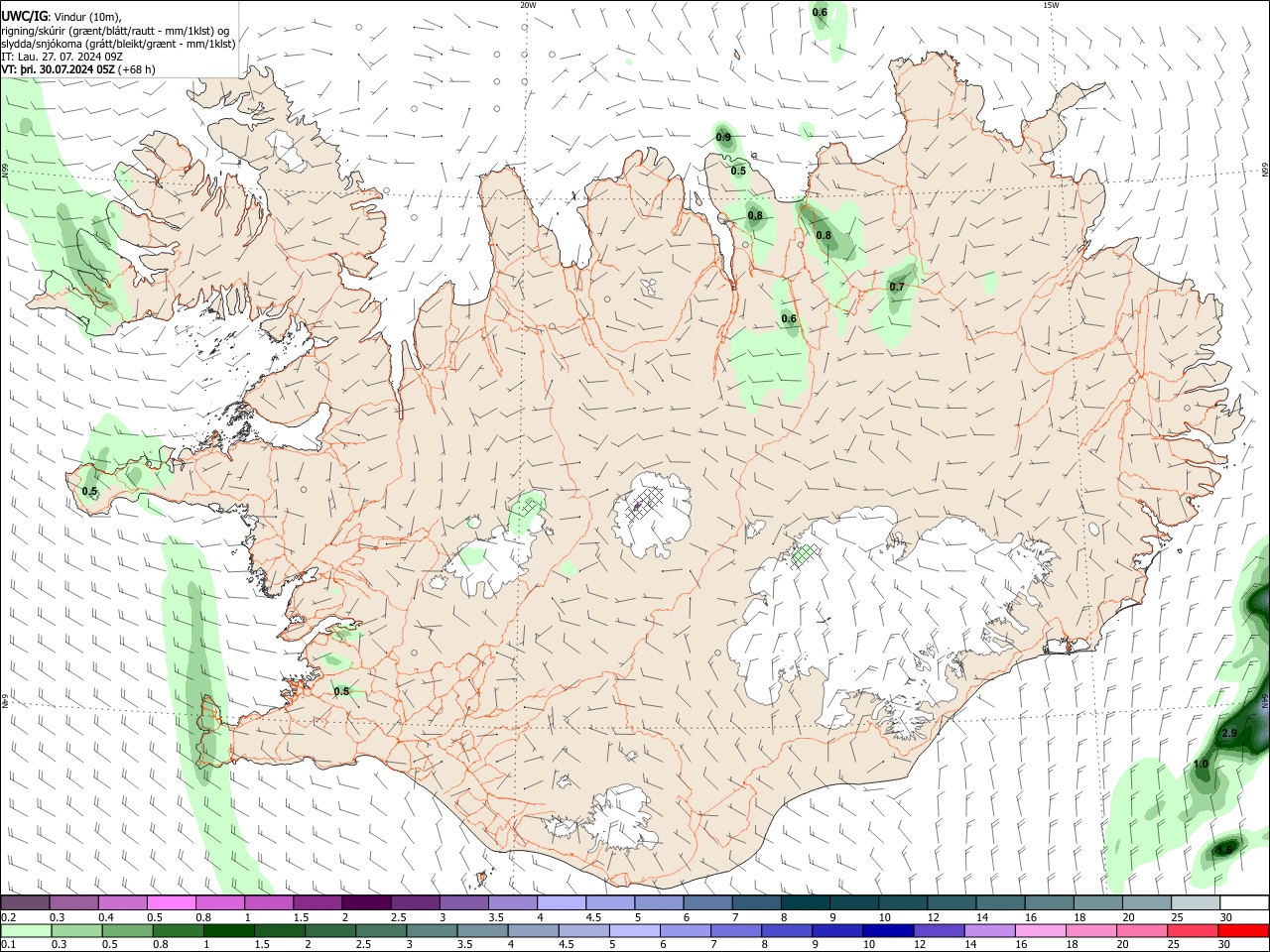Pick the darkest green 1 mm rain swatch
Screen dimensions: 1270x952
(x=228, y=930)
